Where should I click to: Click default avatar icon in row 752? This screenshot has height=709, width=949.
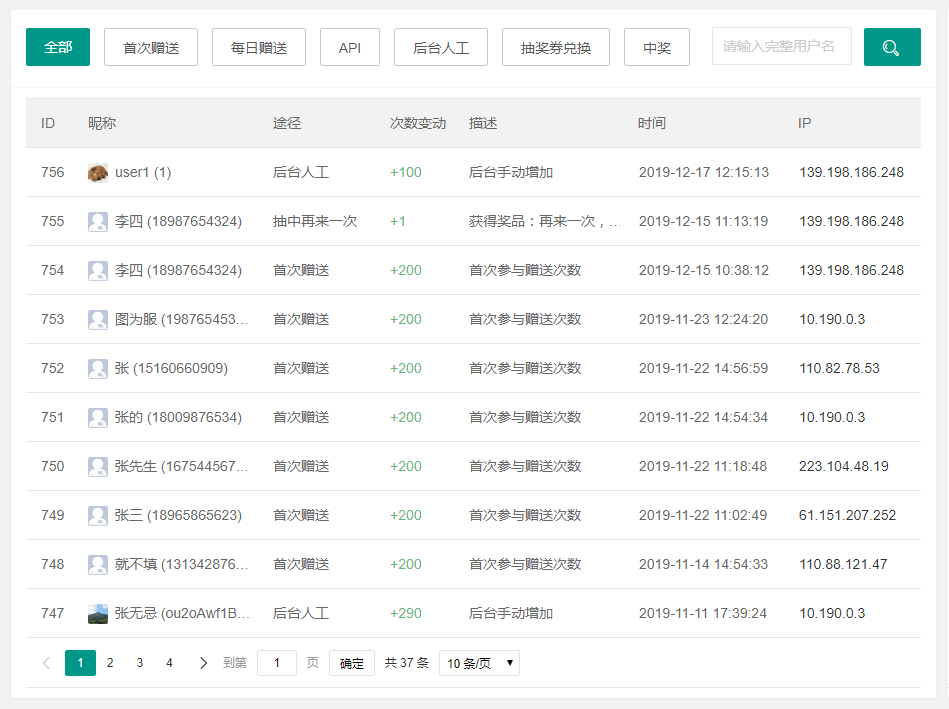click(97, 368)
